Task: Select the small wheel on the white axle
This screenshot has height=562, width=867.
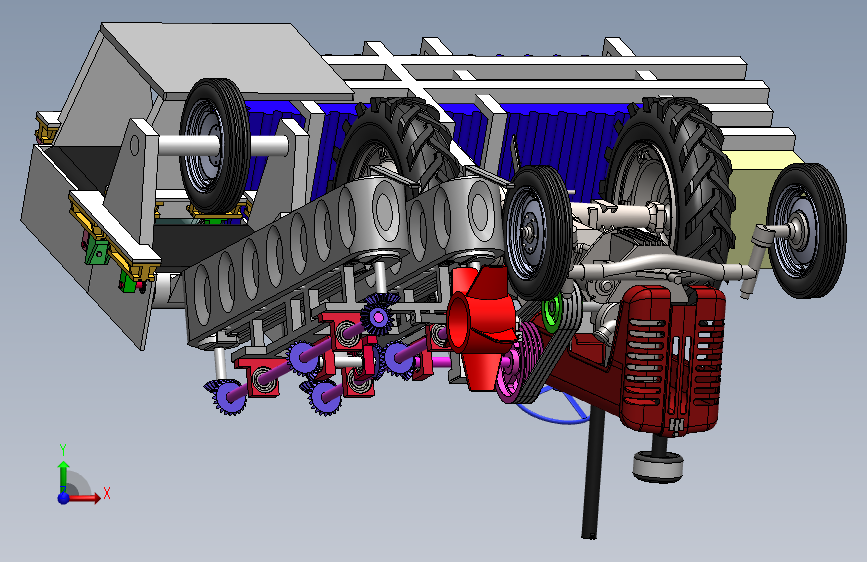Action: click(215, 145)
